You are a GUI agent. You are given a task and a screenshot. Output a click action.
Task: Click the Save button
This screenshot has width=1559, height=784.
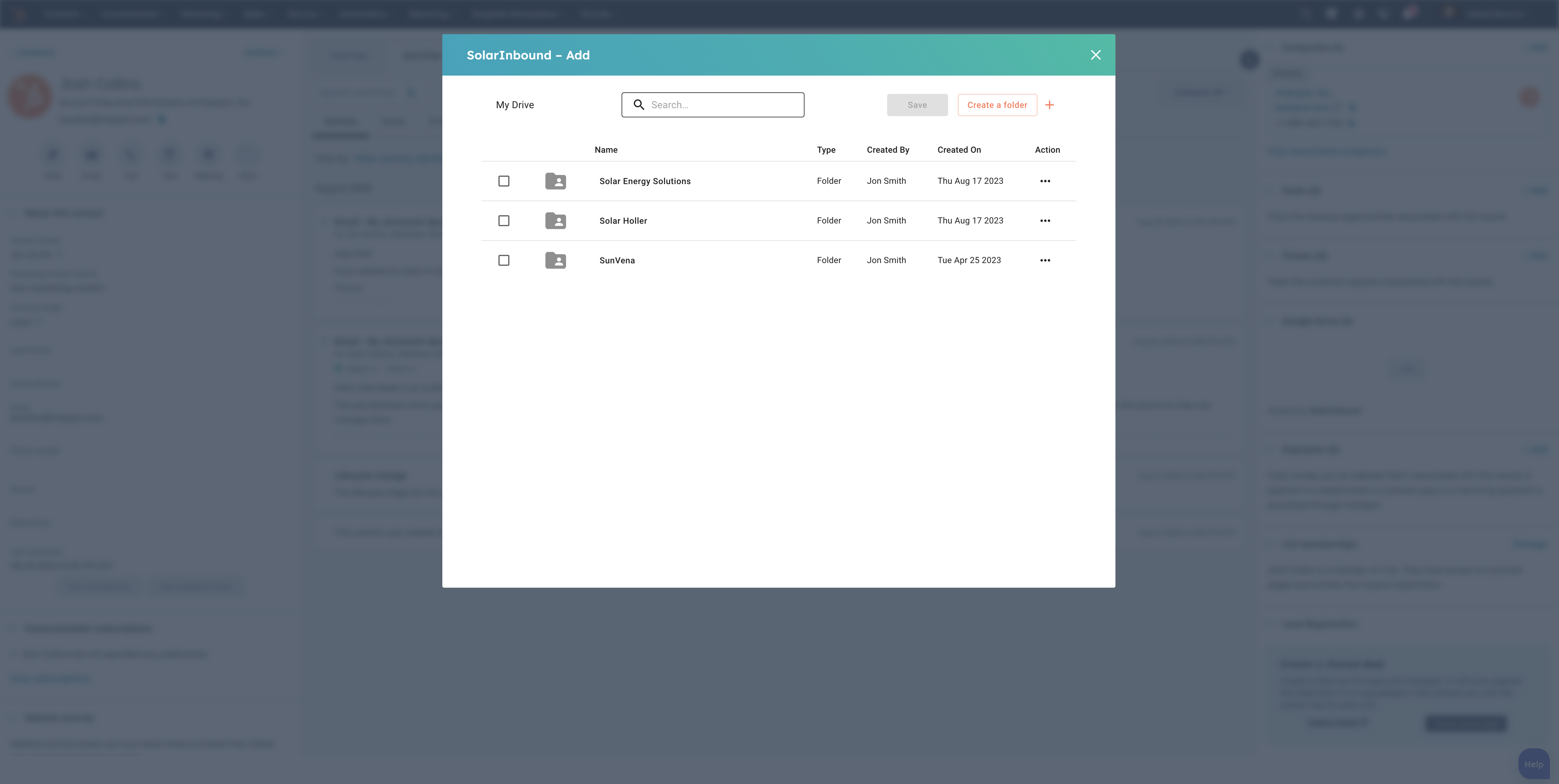coord(917,105)
